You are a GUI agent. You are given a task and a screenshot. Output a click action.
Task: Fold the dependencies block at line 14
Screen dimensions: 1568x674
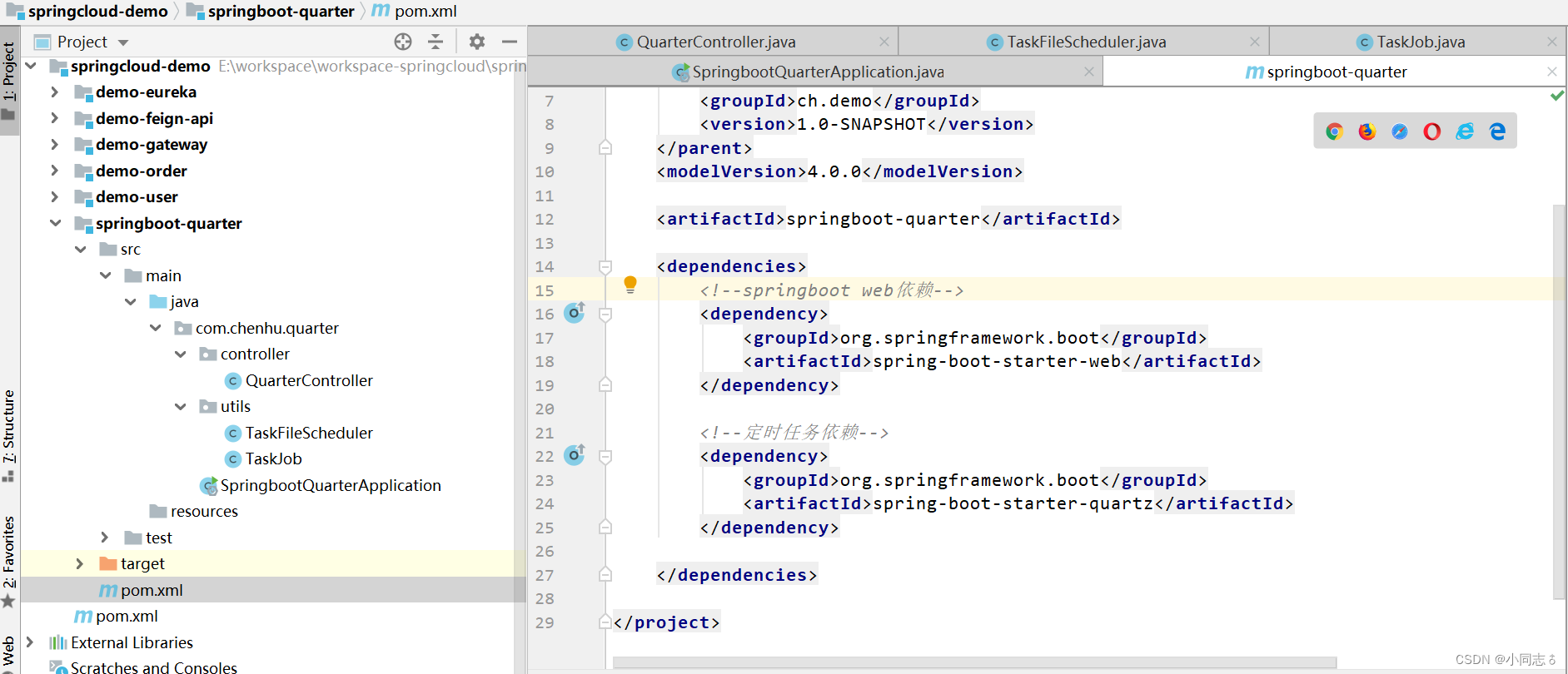coord(605,266)
